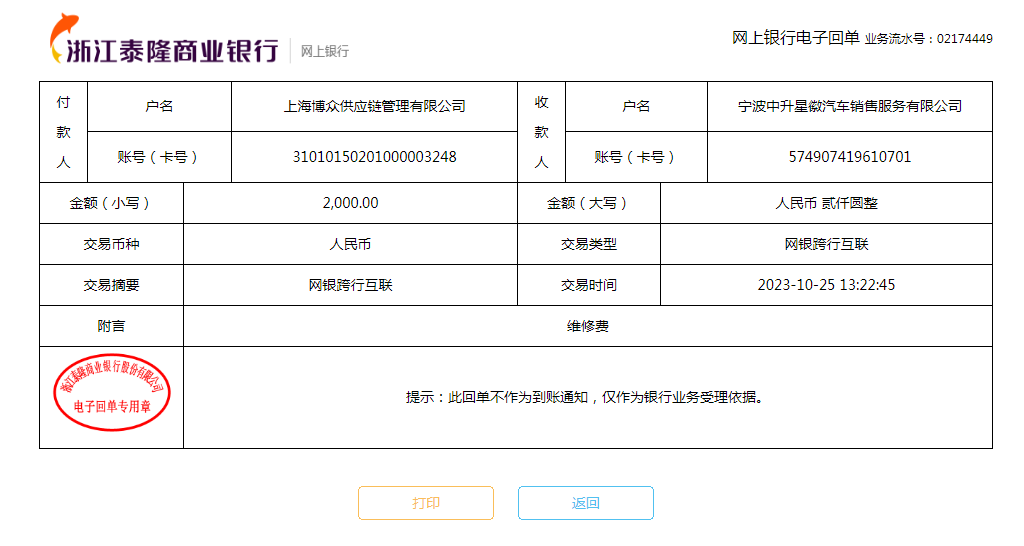Click the 提示 notice text in footer row
Screen dimensions: 1024x546
click(x=588, y=397)
